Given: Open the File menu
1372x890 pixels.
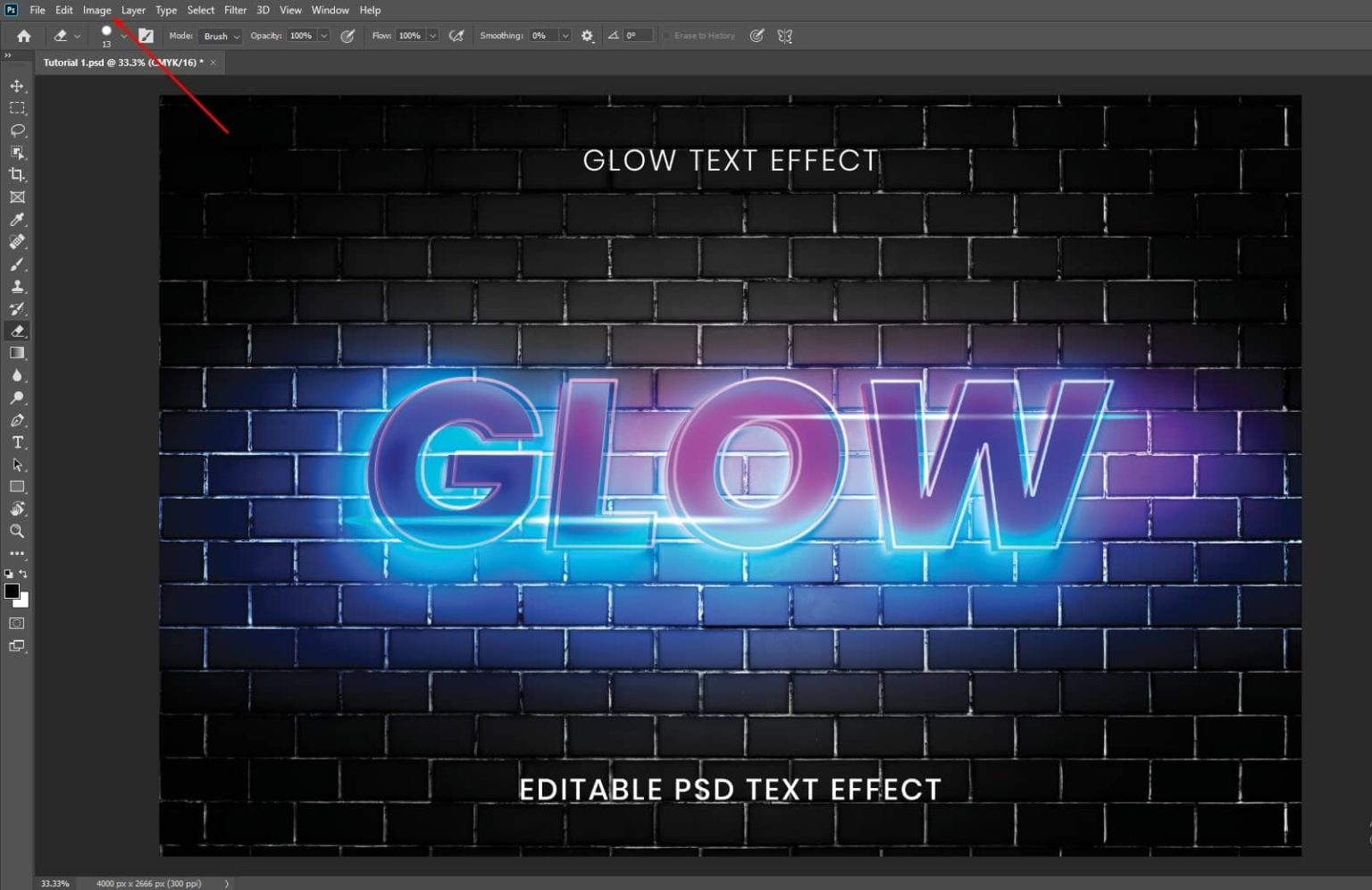Looking at the screenshot, I should pyautogui.click(x=38, y=10).
